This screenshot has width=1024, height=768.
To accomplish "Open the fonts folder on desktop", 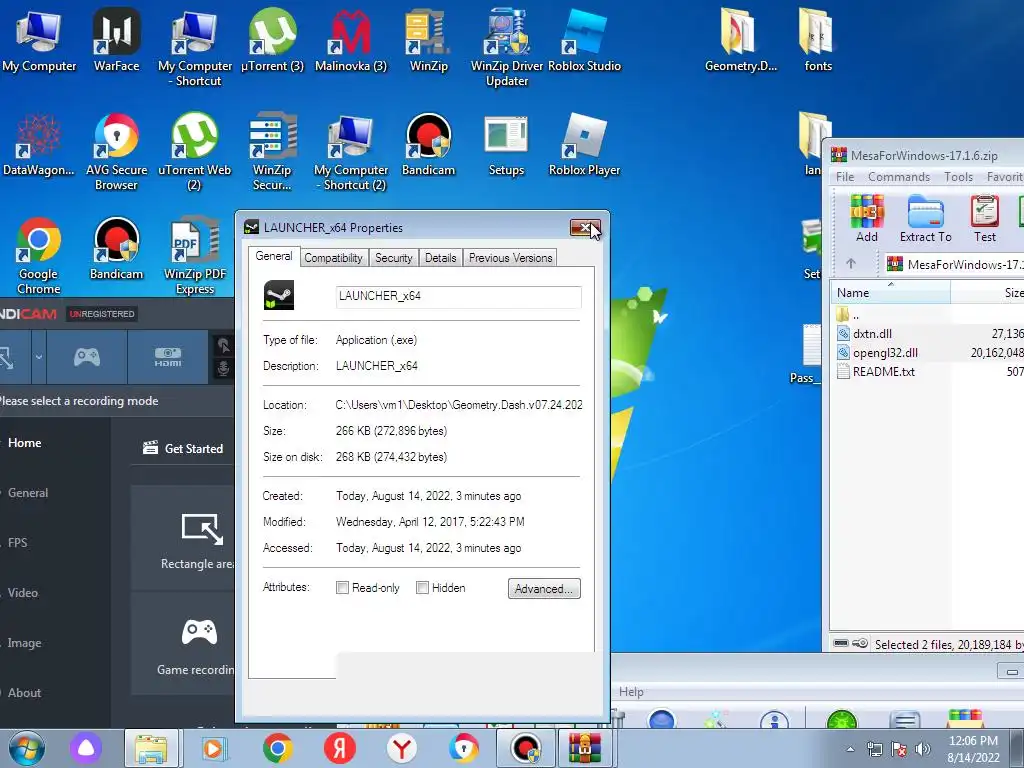I will coord(818,39).
